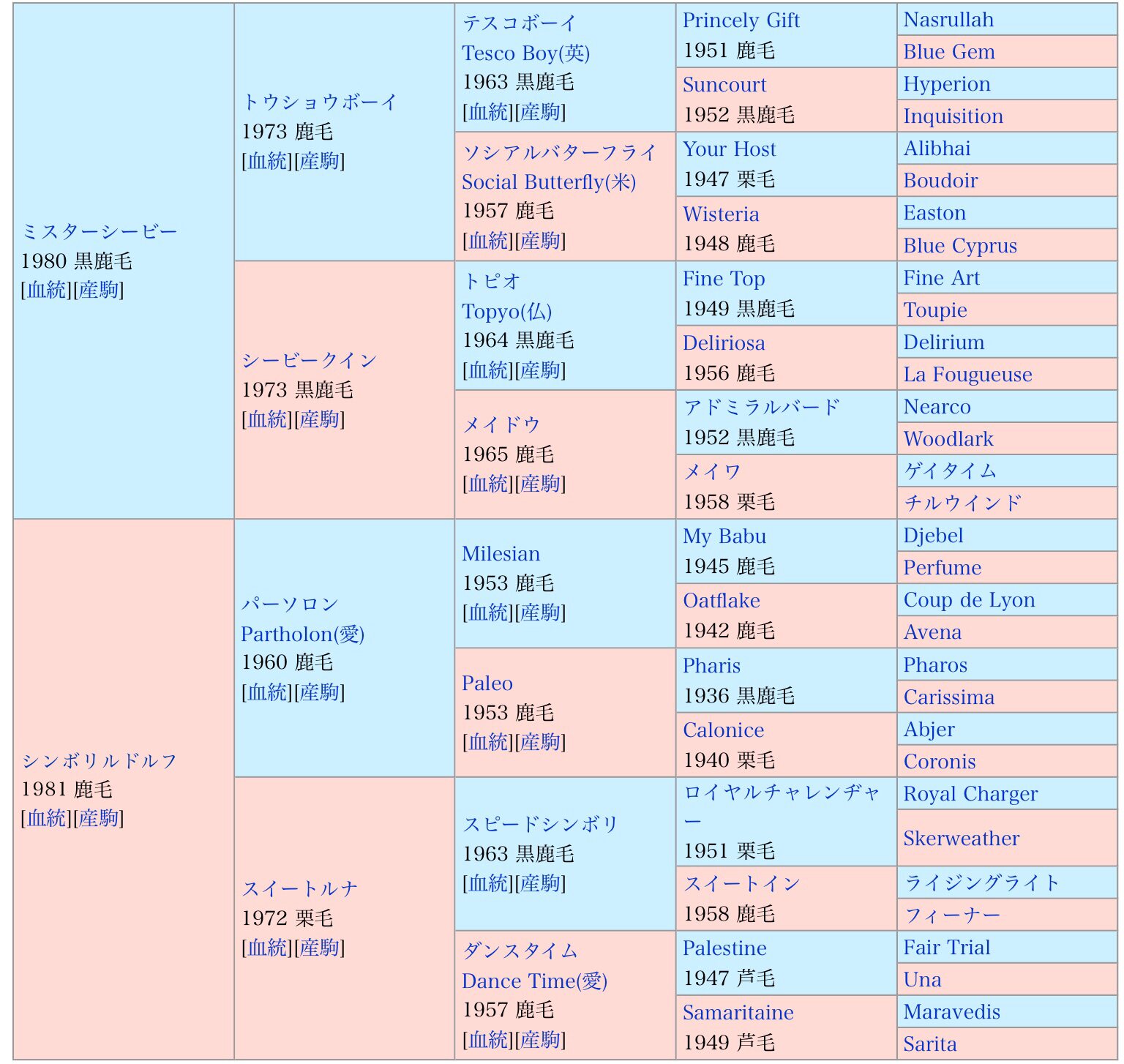The width and height of the screenshot is (1124, 1064).
Task: Go to the Calonice entry
Action: pyautogui.click(x=723, y=730)
